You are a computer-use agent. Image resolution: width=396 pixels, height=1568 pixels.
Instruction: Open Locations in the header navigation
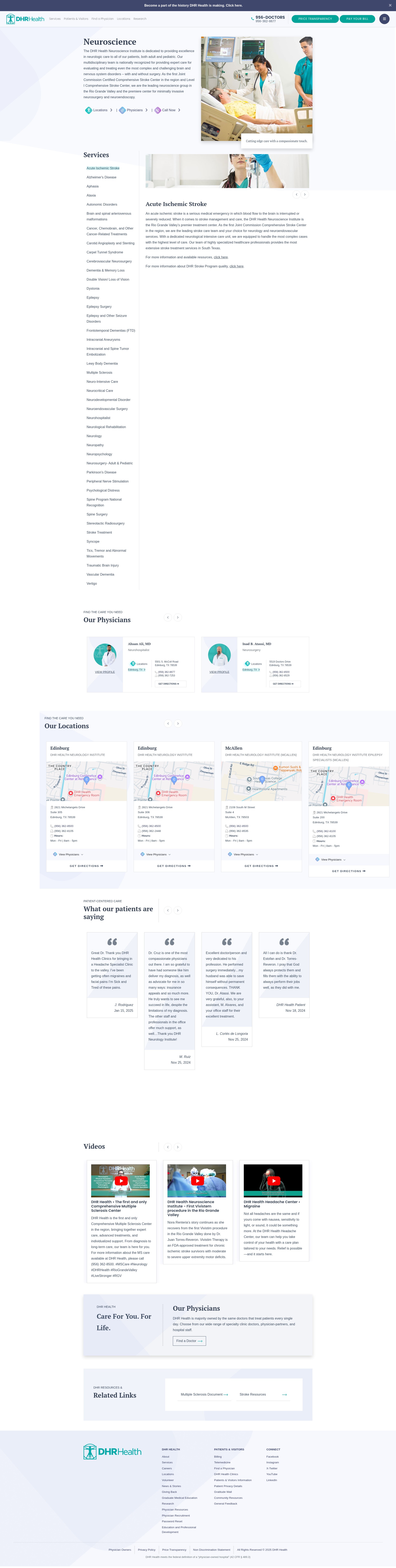pyautogui.click(x=124, y=19)
